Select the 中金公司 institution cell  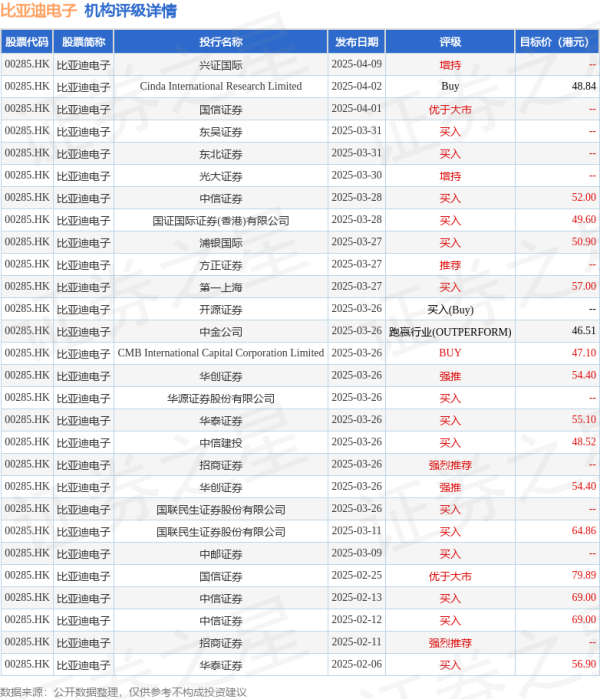point(221,332)
